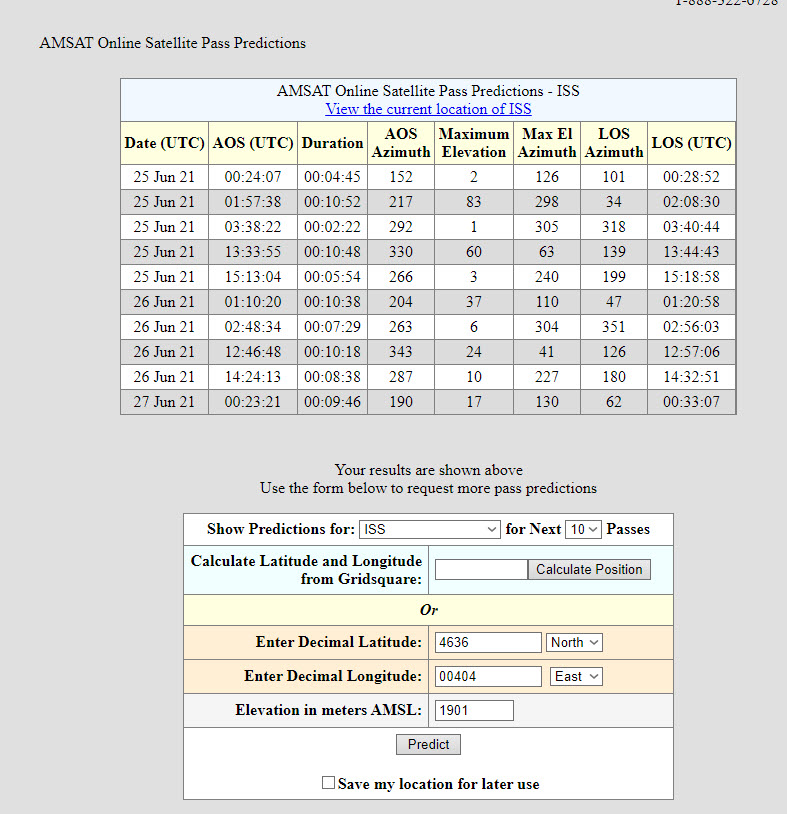Screen dimensions: 787x814
Task: Select AOS time 13:33:55
Action: [253, 252]
